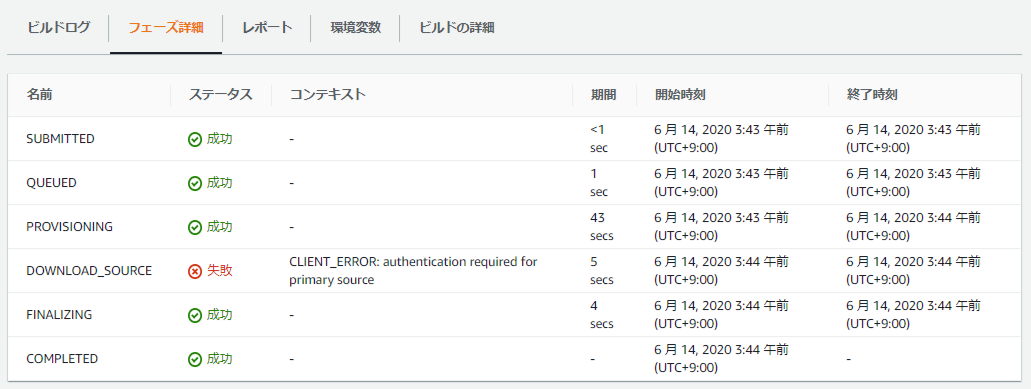Click the コンテキスト column header
1031x389 pixels.
(327, 95)
